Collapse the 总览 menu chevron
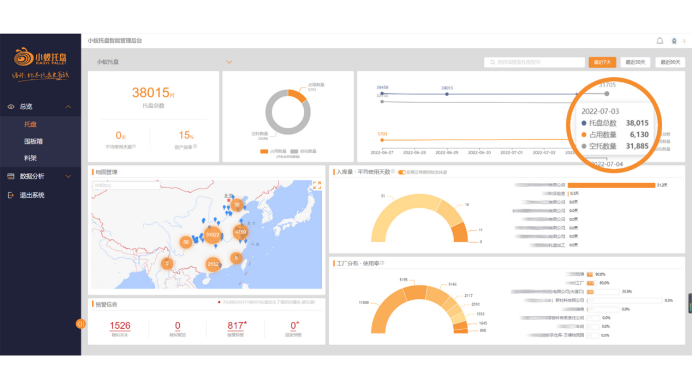This screenshot has height=390, width=693. (69, 107)
